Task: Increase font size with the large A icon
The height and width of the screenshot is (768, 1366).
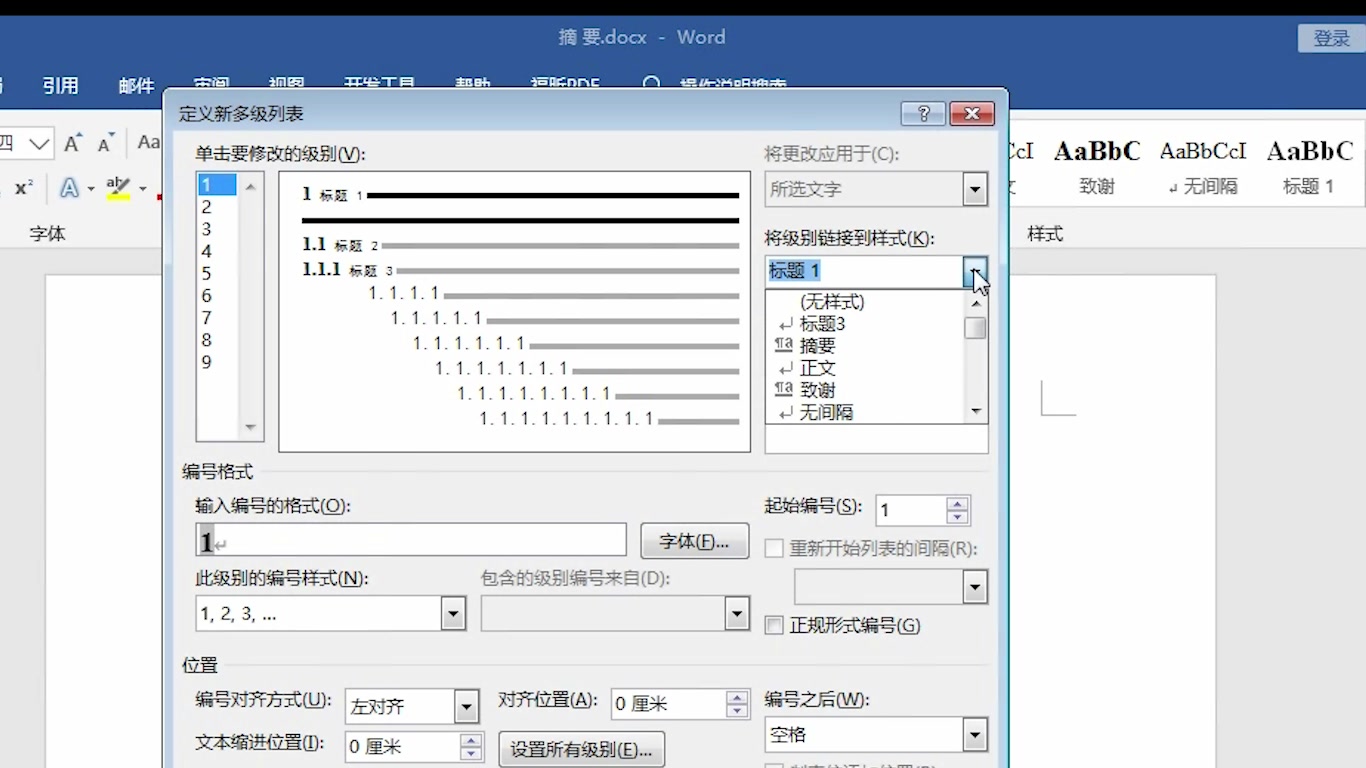Action: (x=73, y=143)
